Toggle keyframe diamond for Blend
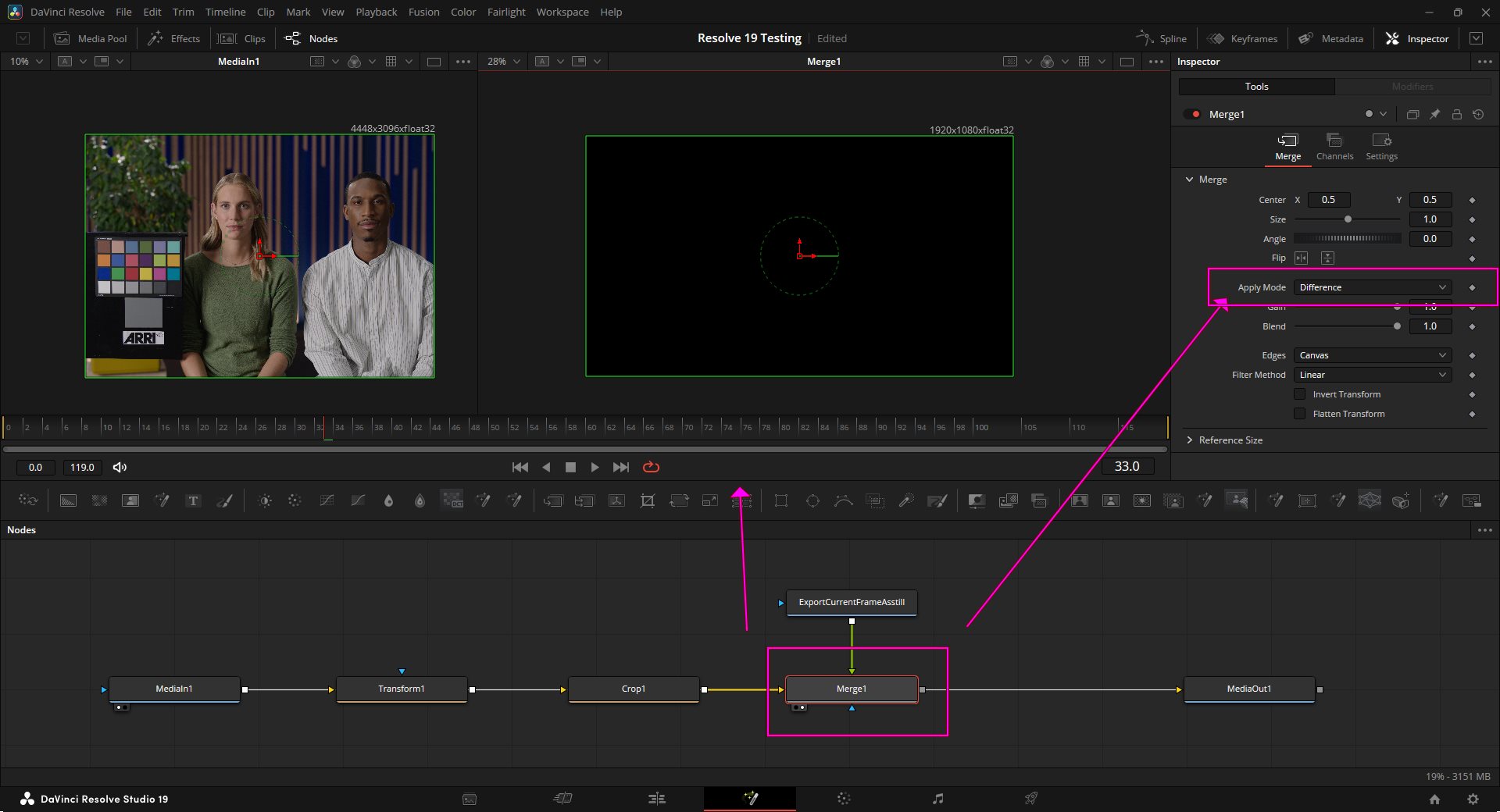The width and height of the screenshot is (1500, 812). [x=1473, y=327]
